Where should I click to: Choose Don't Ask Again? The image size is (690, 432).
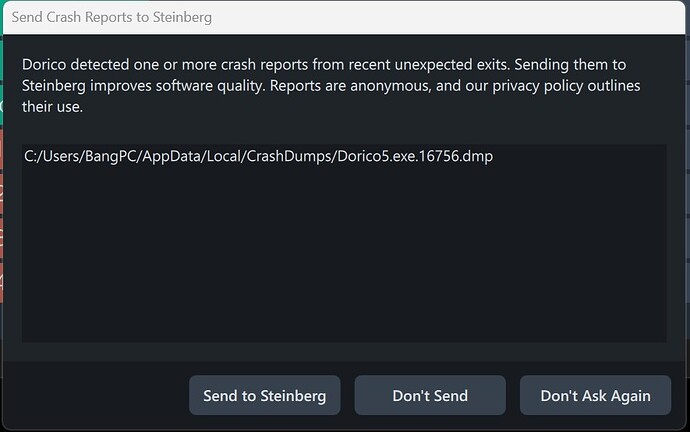(x=595, y=395)
